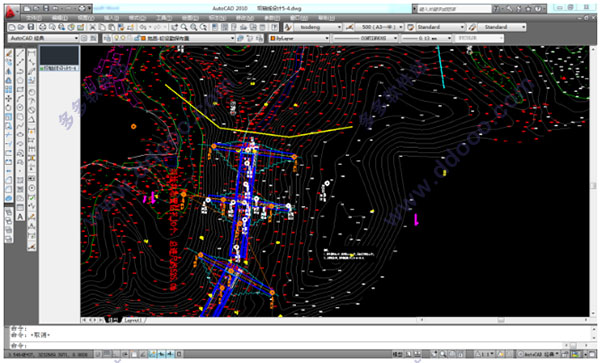The width and height of the screenshot is (600, 363).
Task: Click the Line tool at the top of the draw toolbar
Action: pos(20,53)
